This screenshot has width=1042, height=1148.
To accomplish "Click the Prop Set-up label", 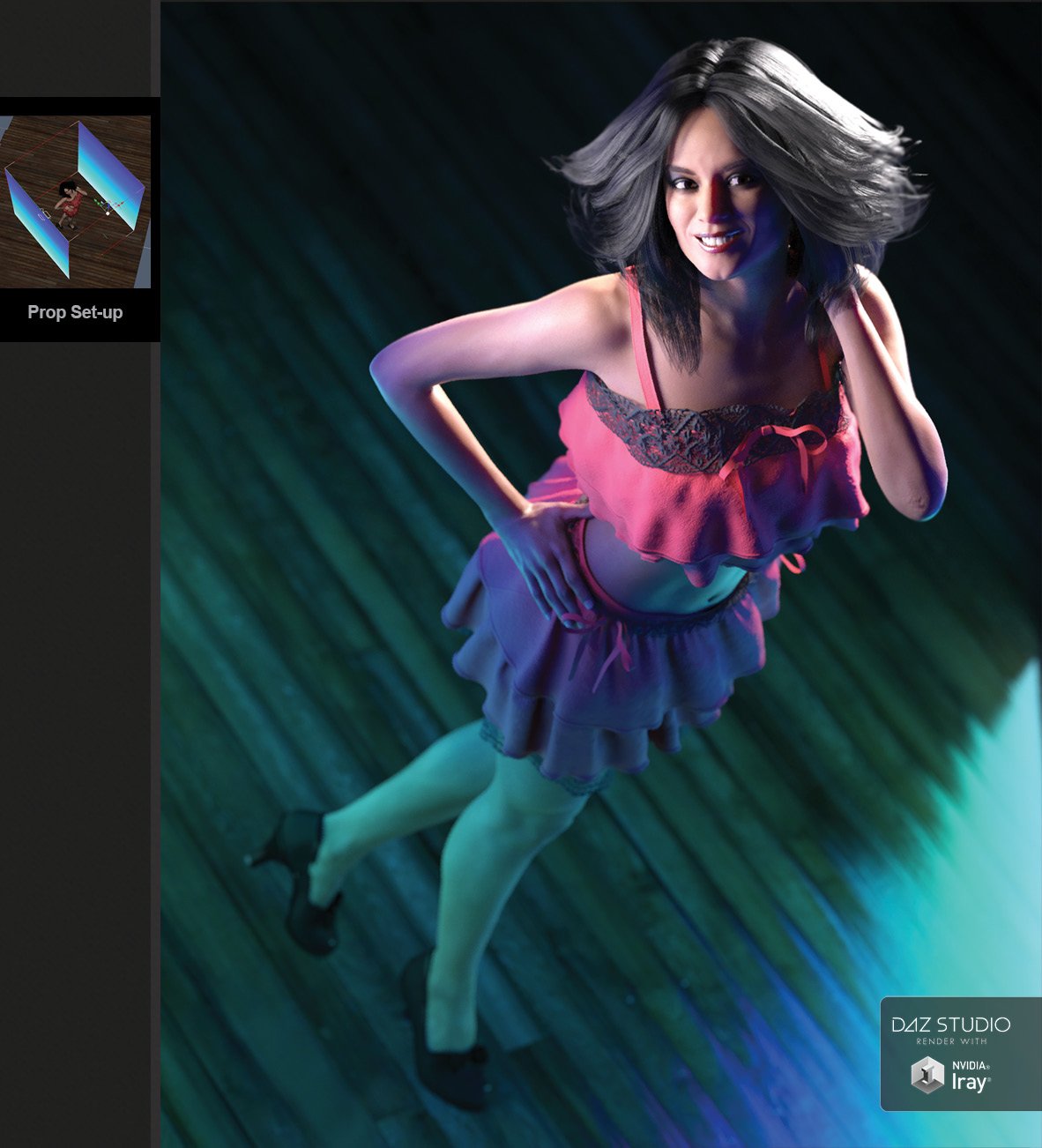I will pyautogui.click(x=76, y=312).
